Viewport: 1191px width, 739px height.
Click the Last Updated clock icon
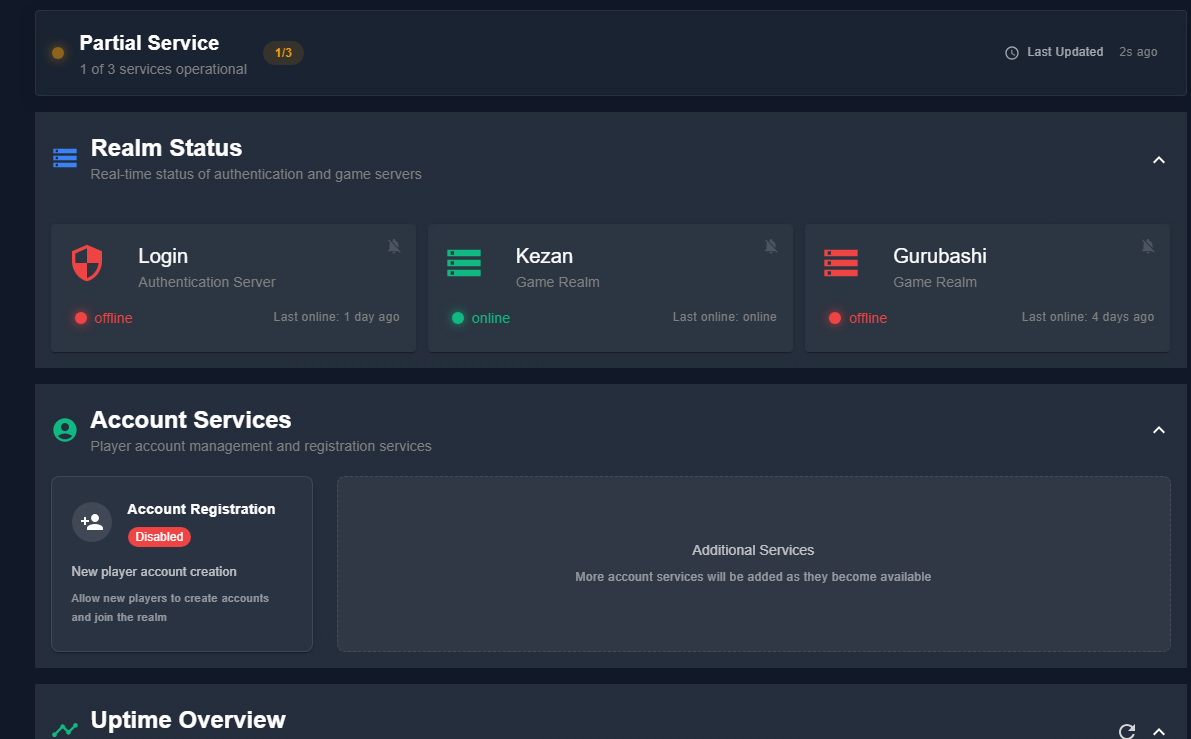point(1012,52)
